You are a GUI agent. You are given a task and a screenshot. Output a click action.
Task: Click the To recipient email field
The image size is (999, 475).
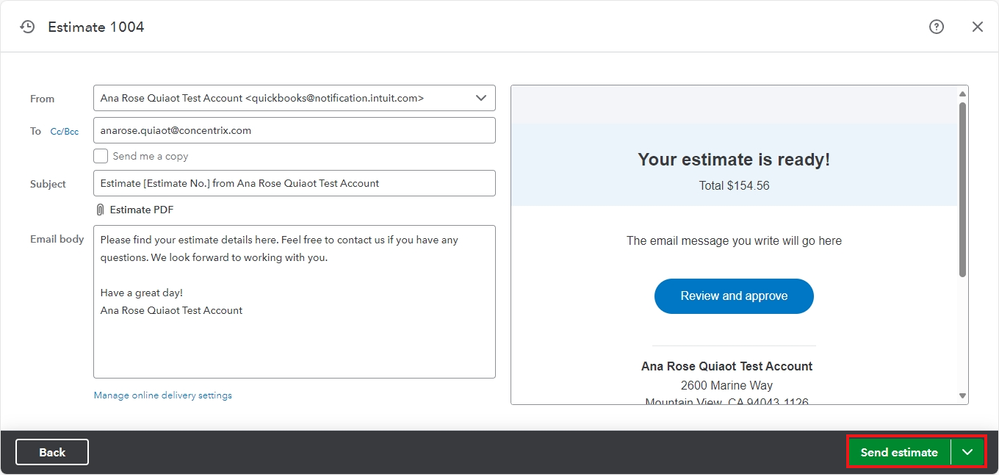(x=294, y=130)
